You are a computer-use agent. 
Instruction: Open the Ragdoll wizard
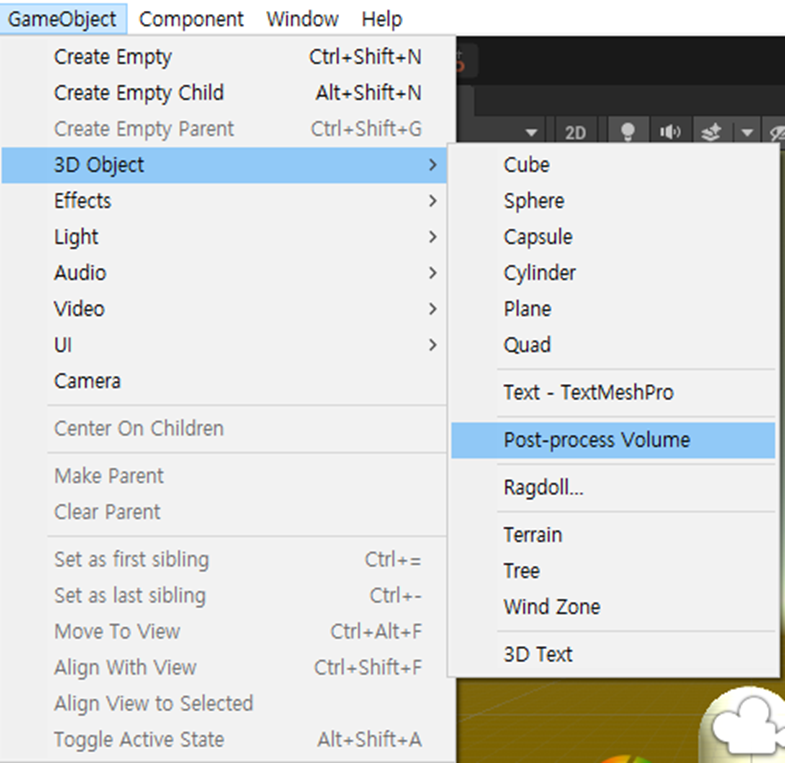(x=613, y=488)
